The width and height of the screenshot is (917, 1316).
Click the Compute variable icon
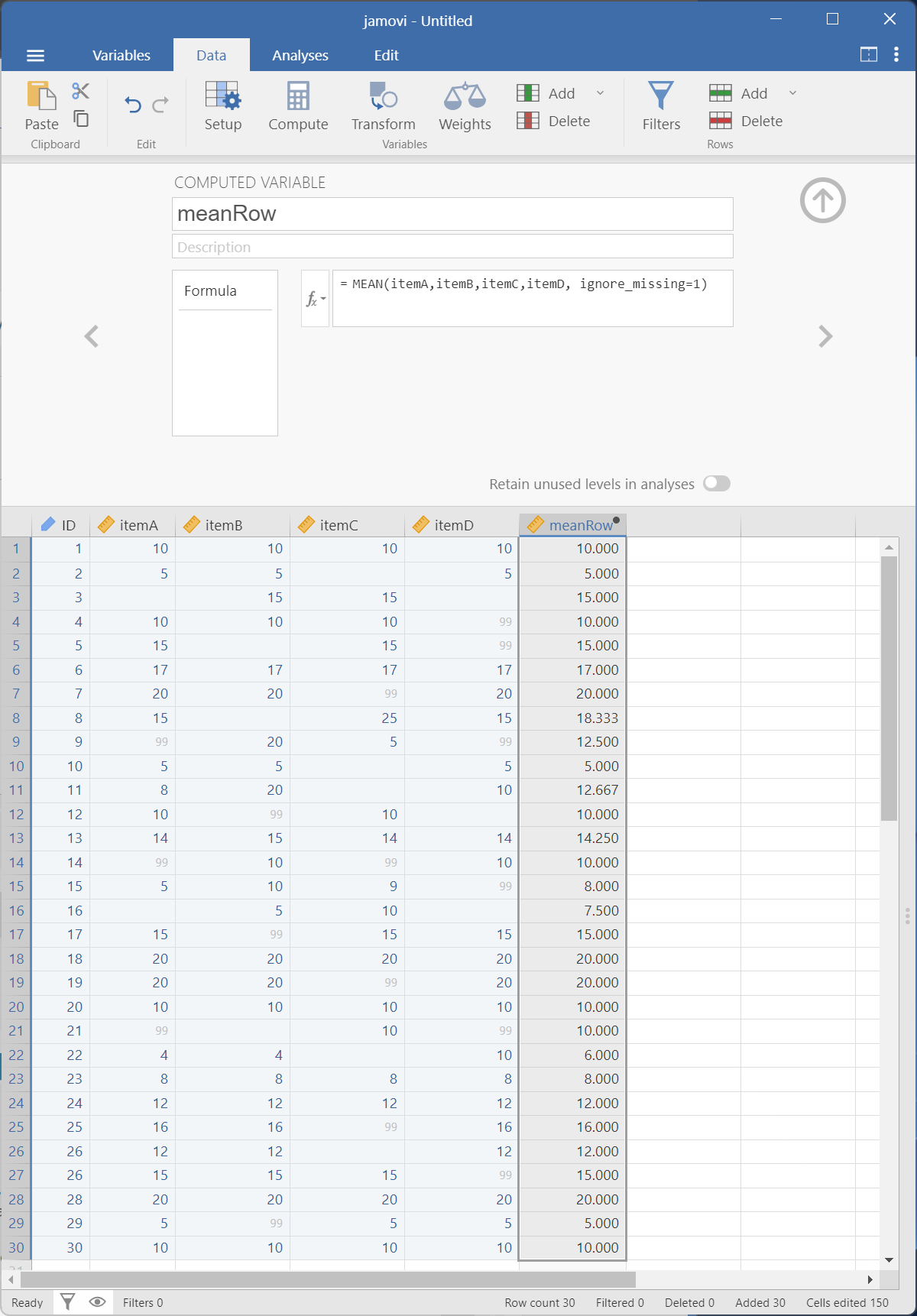[x=298, y=106]
